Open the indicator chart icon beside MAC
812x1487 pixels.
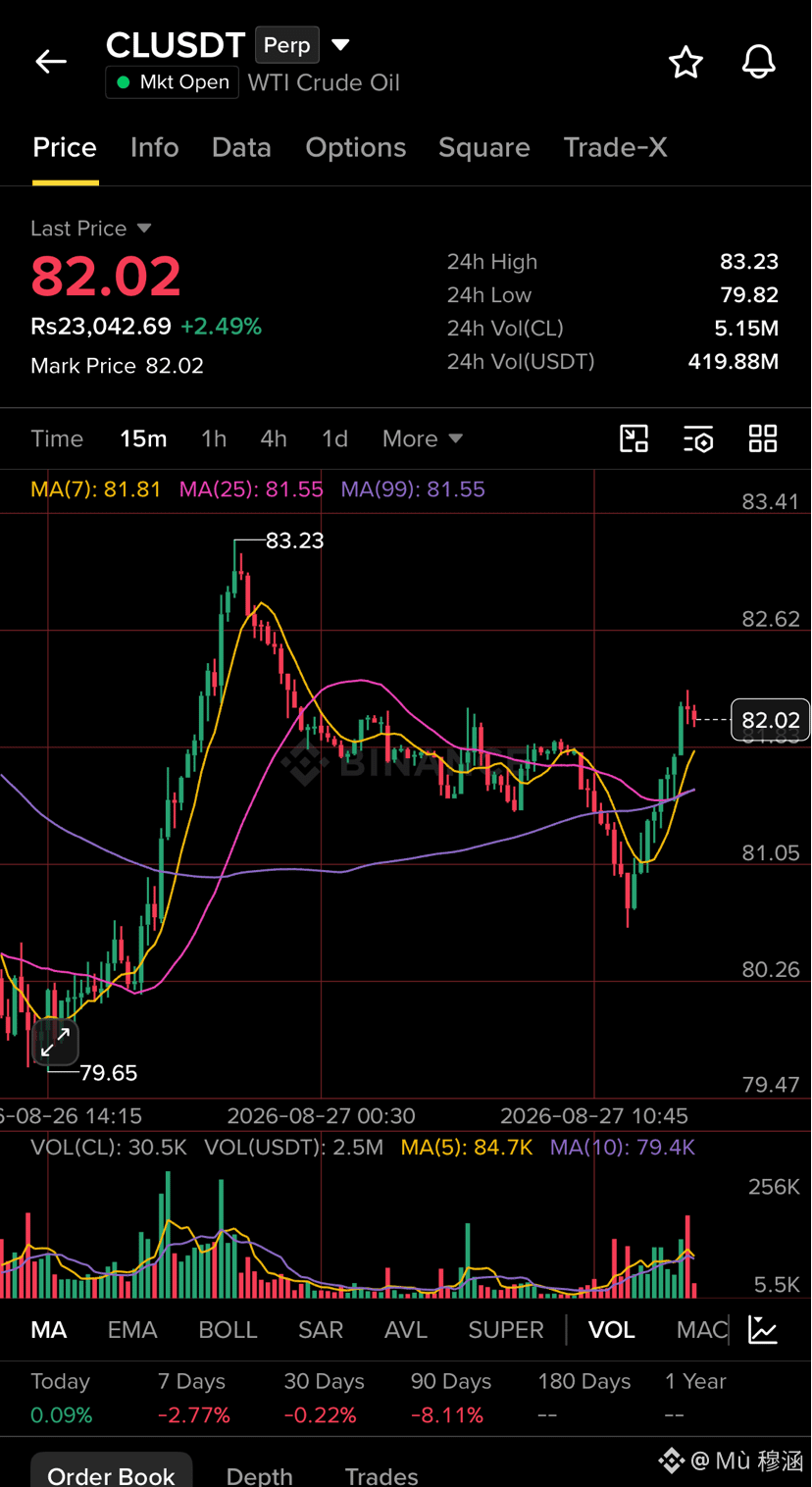[x=763, y=1330]
